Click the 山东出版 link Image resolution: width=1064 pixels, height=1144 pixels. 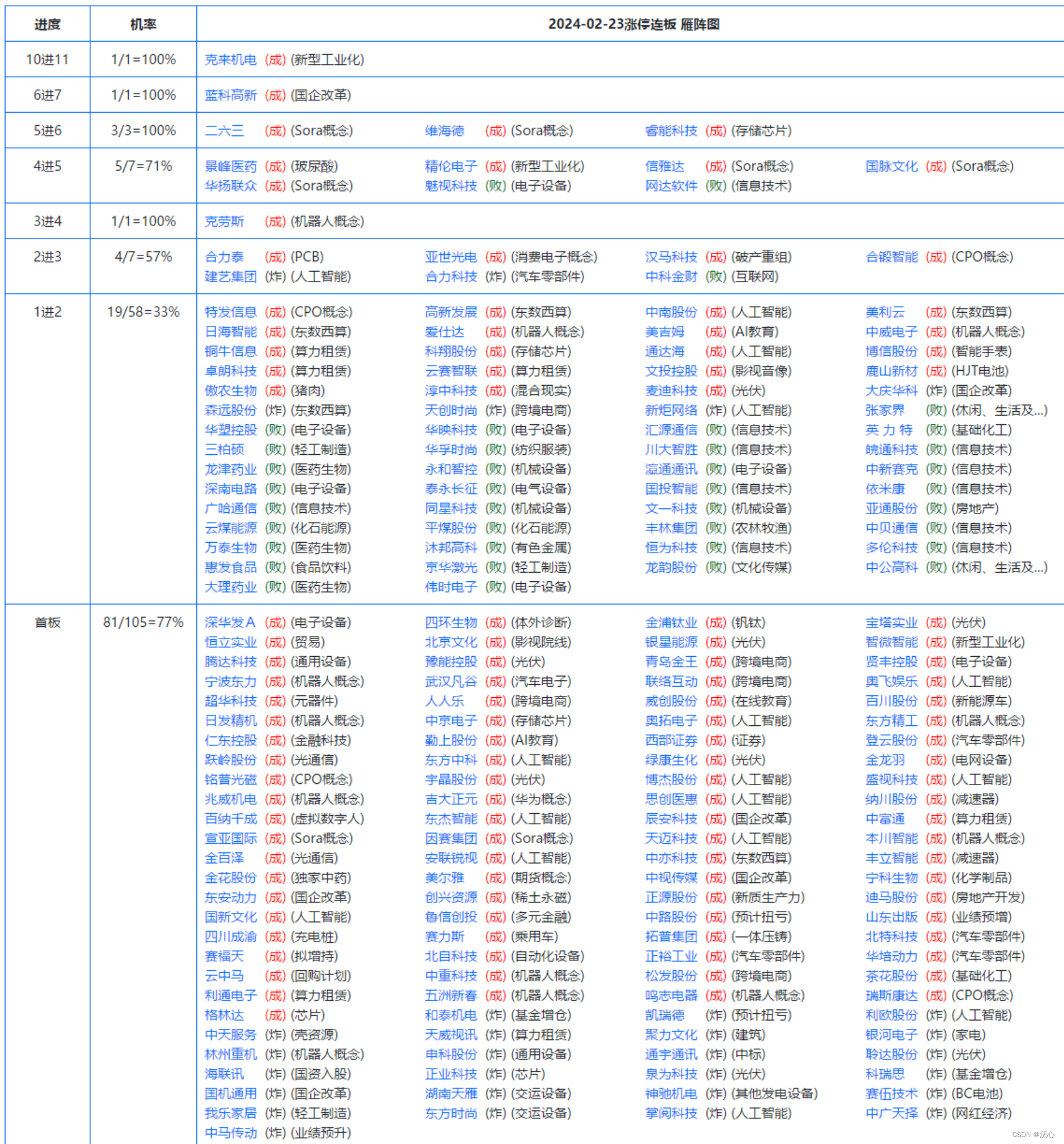click(891, 917)
